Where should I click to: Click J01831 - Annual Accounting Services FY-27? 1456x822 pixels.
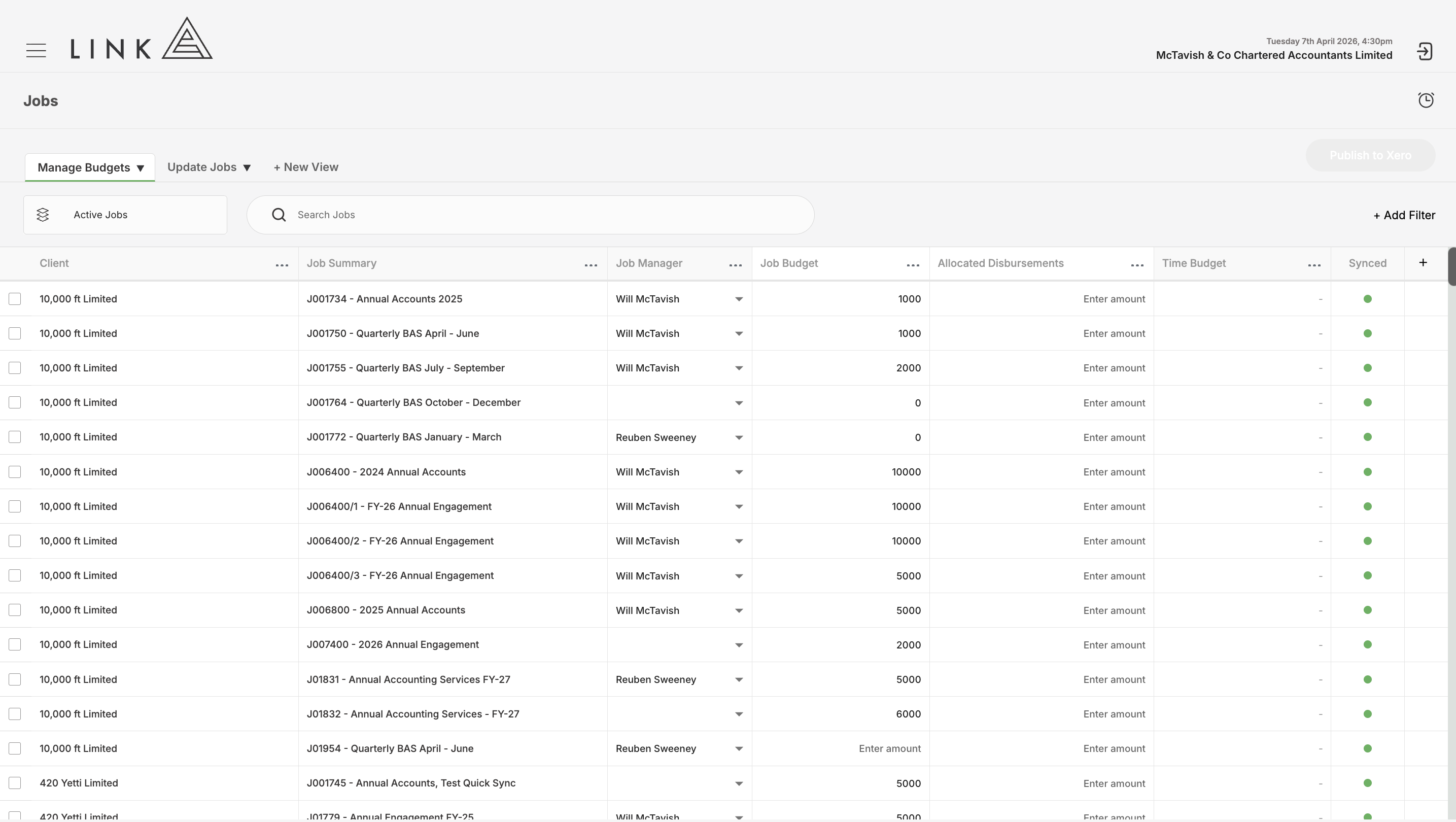click(408, 679)
